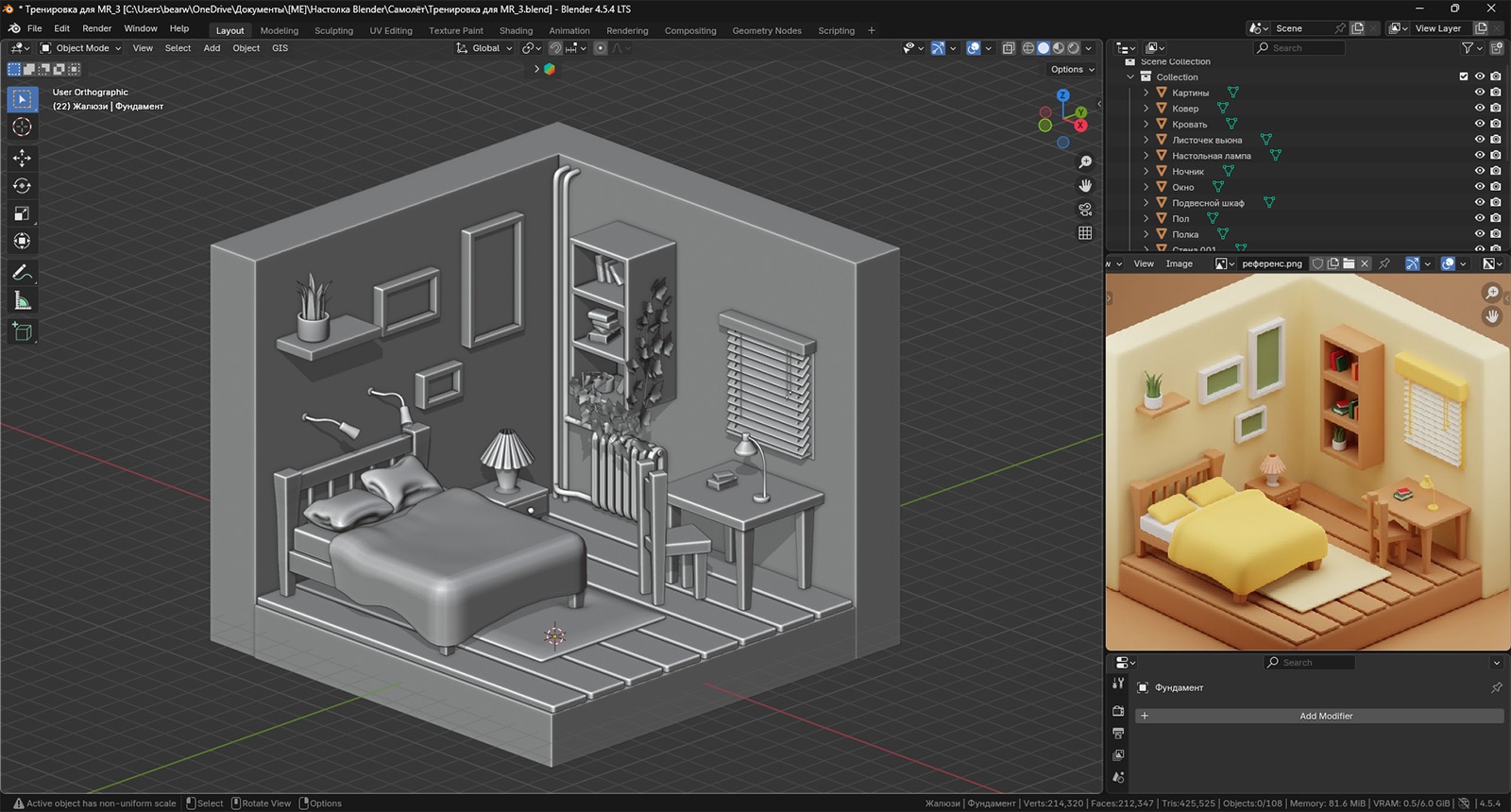Image resolution: width=1511 pixels, height=812 pixels.
Task: Open the Object Mode dropdown
Action: click(81, 48)
